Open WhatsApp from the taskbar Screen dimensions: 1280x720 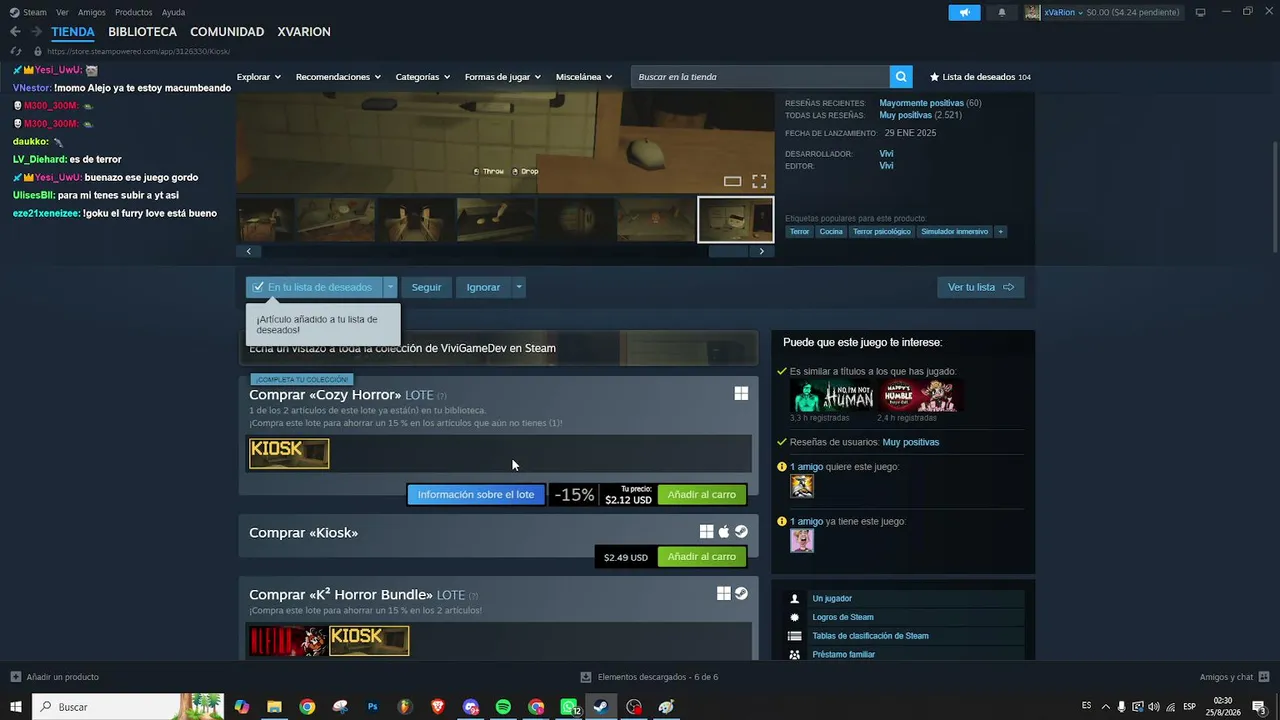click(x=569, y=707)
